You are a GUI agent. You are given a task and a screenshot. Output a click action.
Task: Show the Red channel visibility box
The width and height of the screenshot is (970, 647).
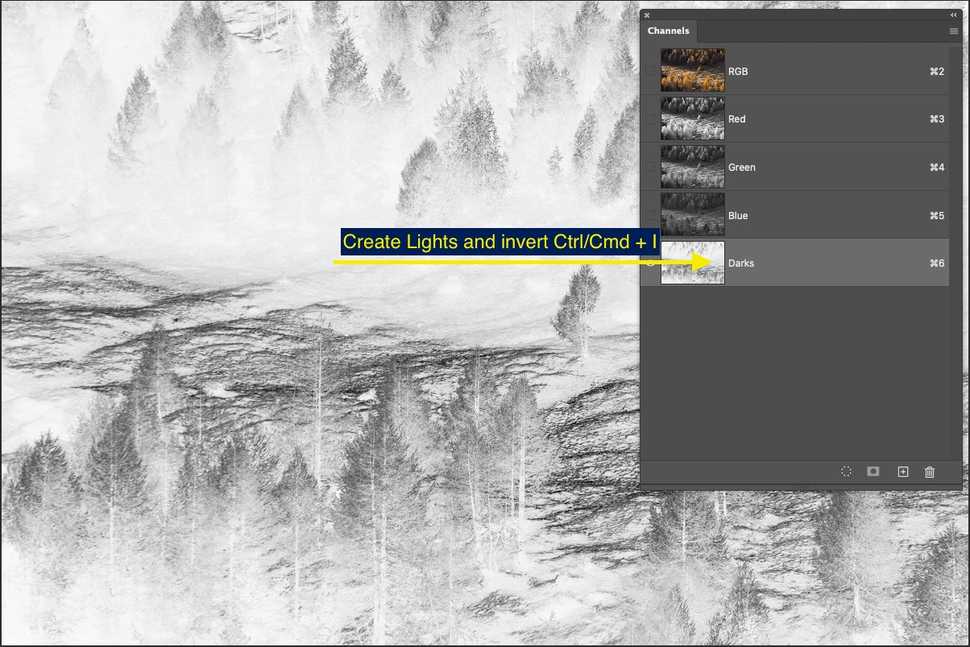[651, 119]
